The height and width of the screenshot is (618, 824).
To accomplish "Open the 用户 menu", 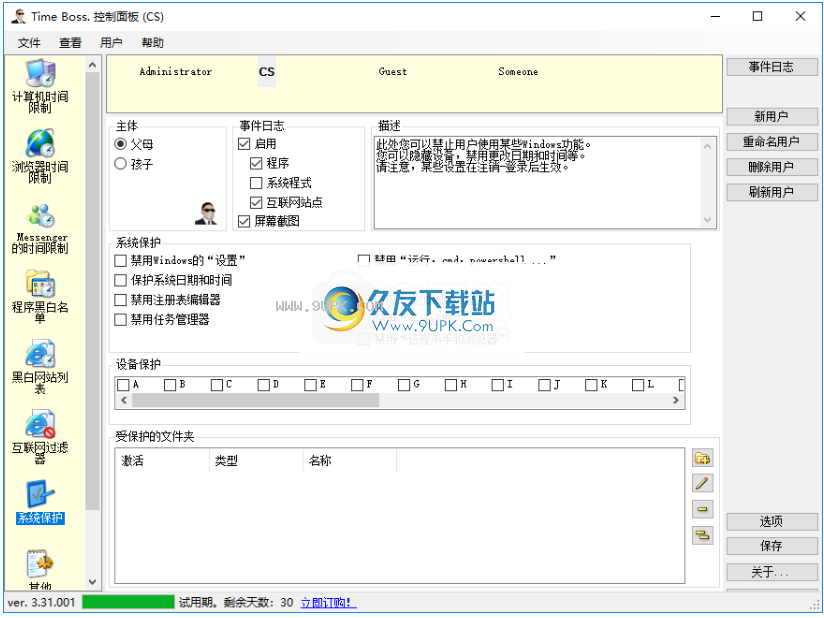I will click(x=111, y=43).
